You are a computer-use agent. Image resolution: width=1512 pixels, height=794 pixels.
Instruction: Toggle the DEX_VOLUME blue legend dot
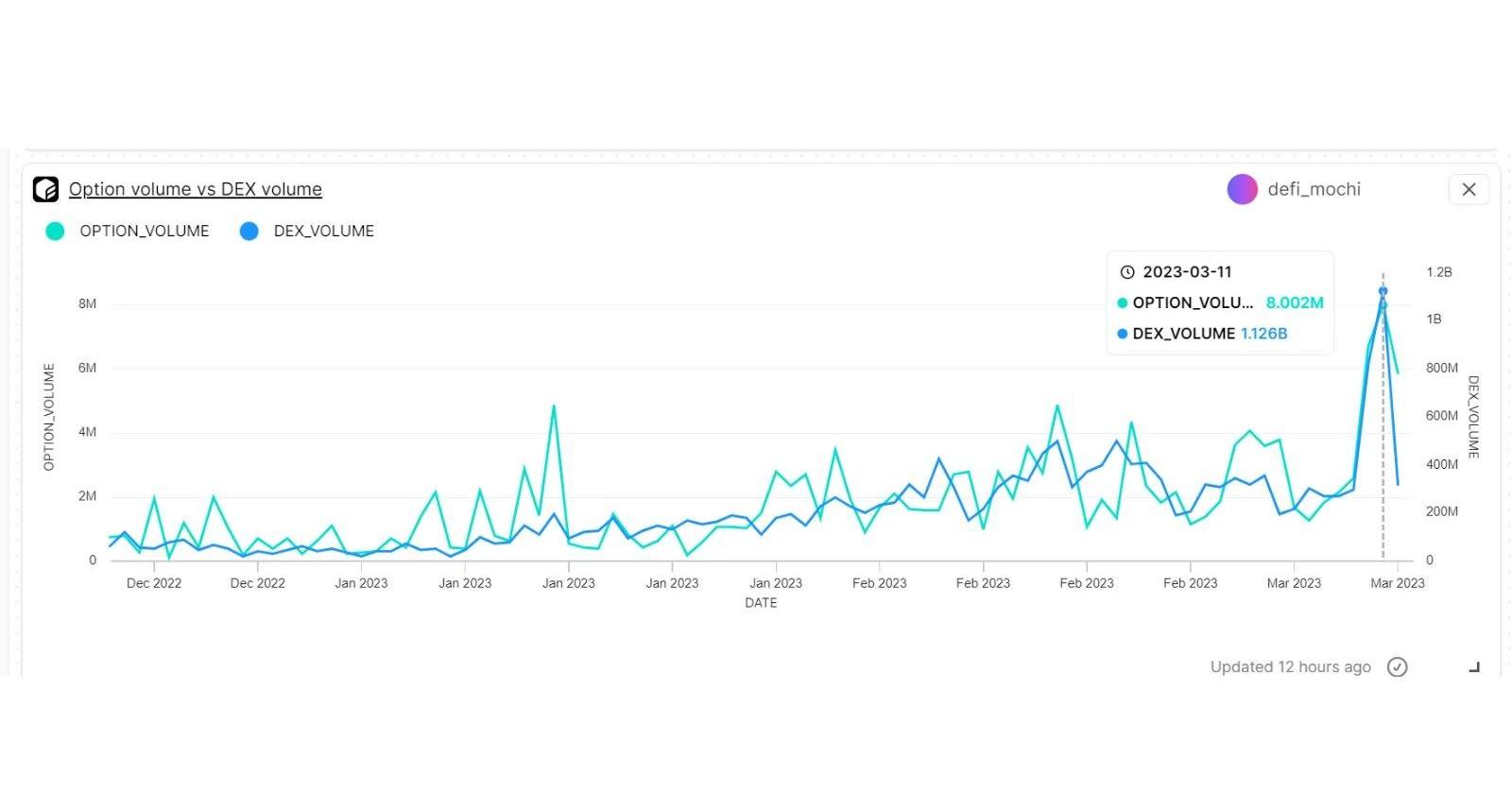point(249,232)
